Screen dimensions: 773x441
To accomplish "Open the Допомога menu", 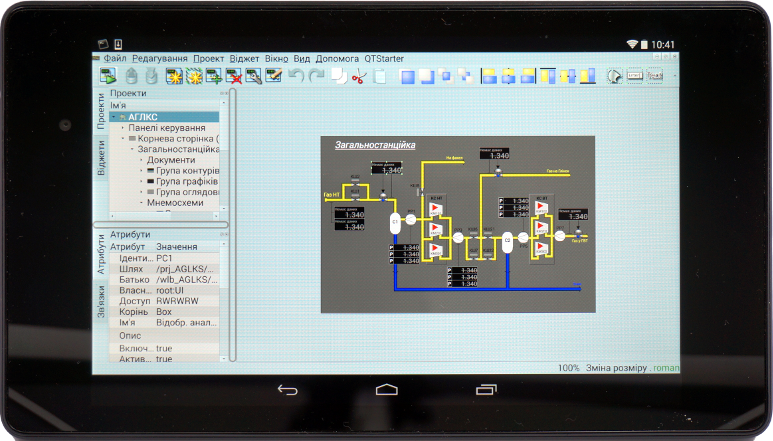I will pyautogui.click(x=337, y=59).
